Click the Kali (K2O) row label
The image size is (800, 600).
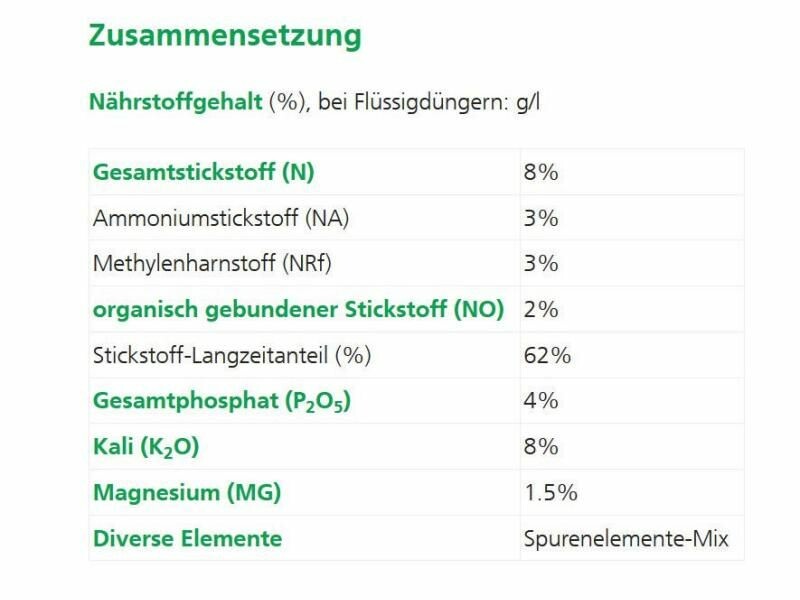(146, 447)
